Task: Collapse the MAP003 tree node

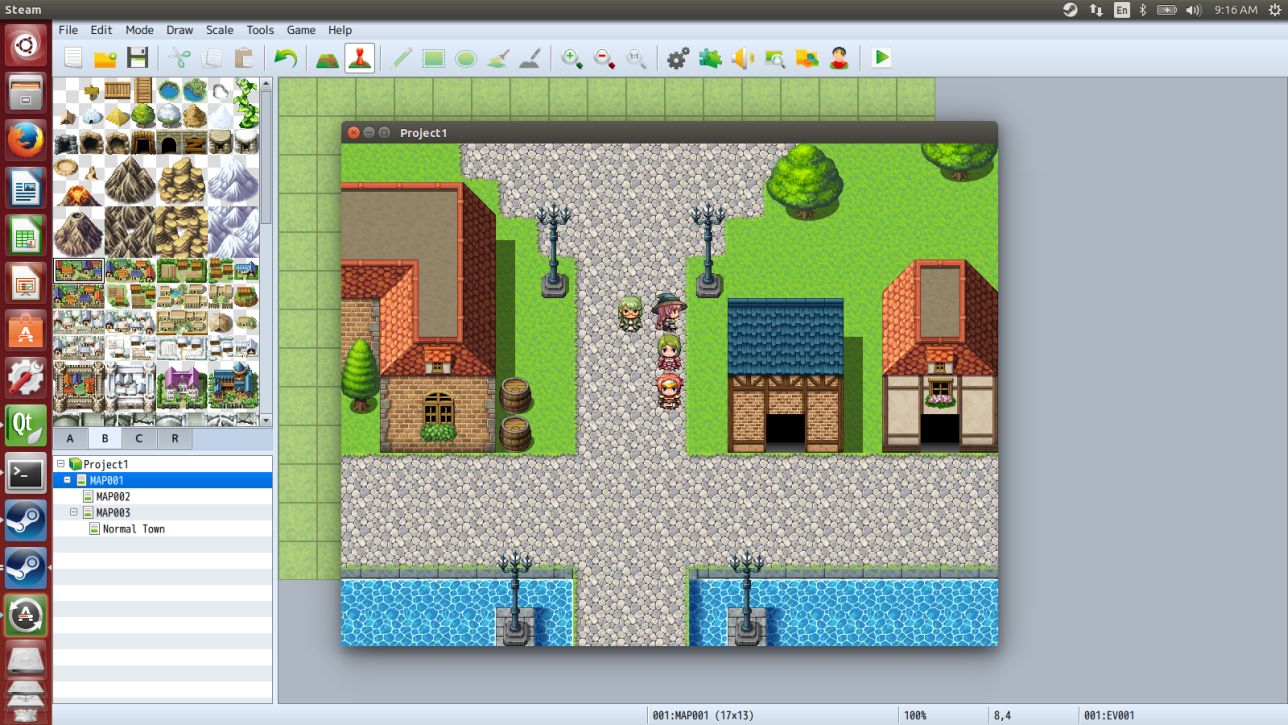Action: (x=74, y=512)
